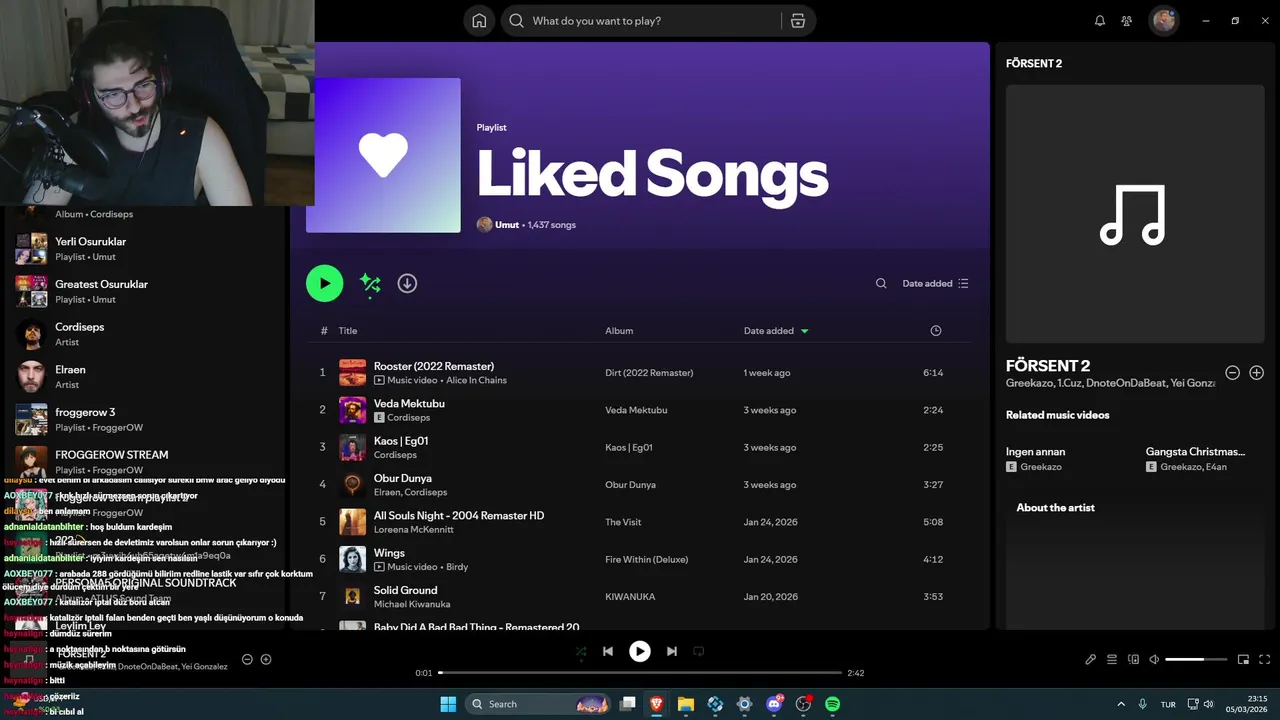The width and height of the screenshot is (1280, 720).
Task: Open artist Cordiseps in library sidebar
Action: (145, 334)
